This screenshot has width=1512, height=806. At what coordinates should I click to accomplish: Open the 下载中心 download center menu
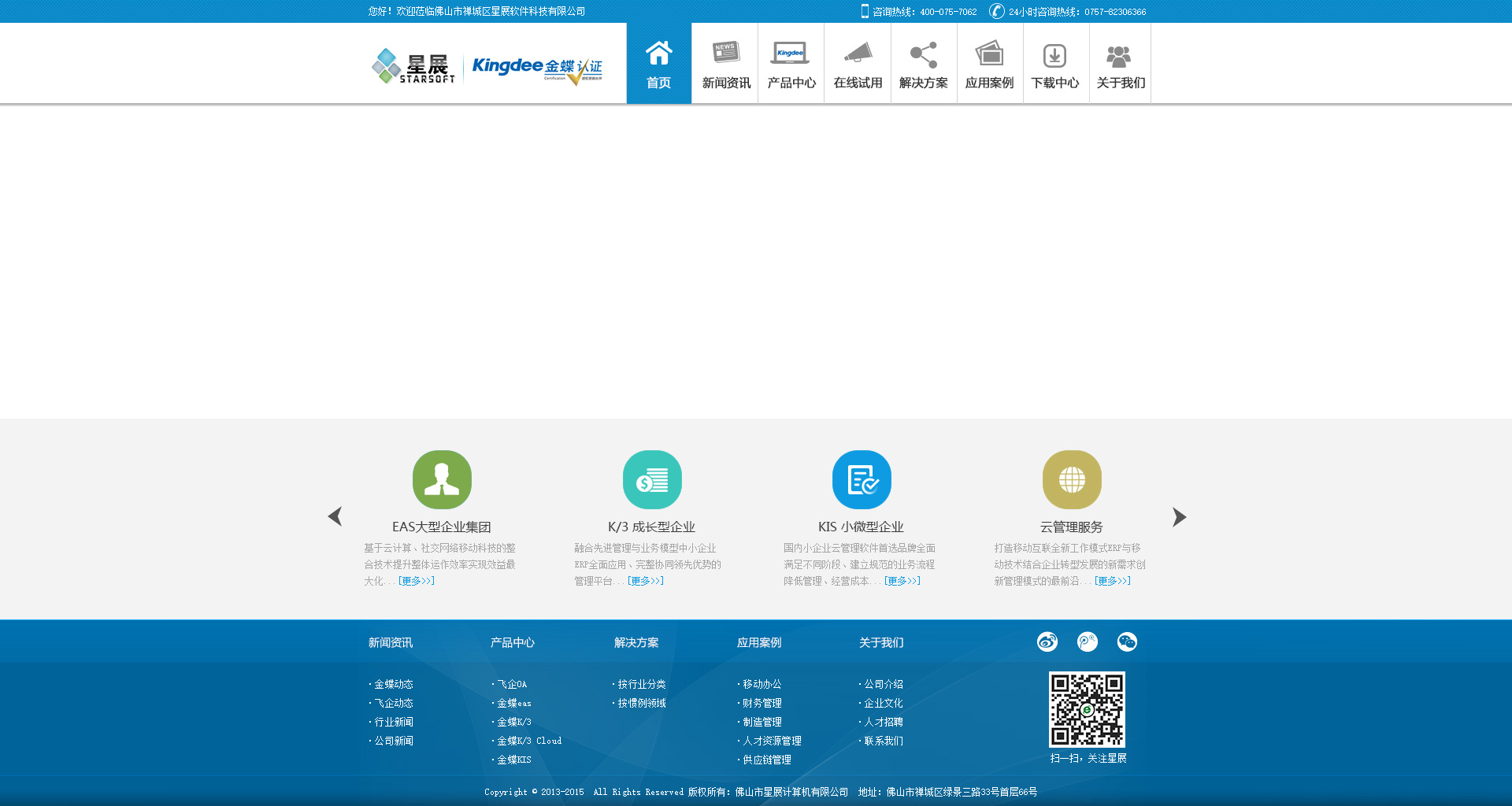click(1055, 64)
